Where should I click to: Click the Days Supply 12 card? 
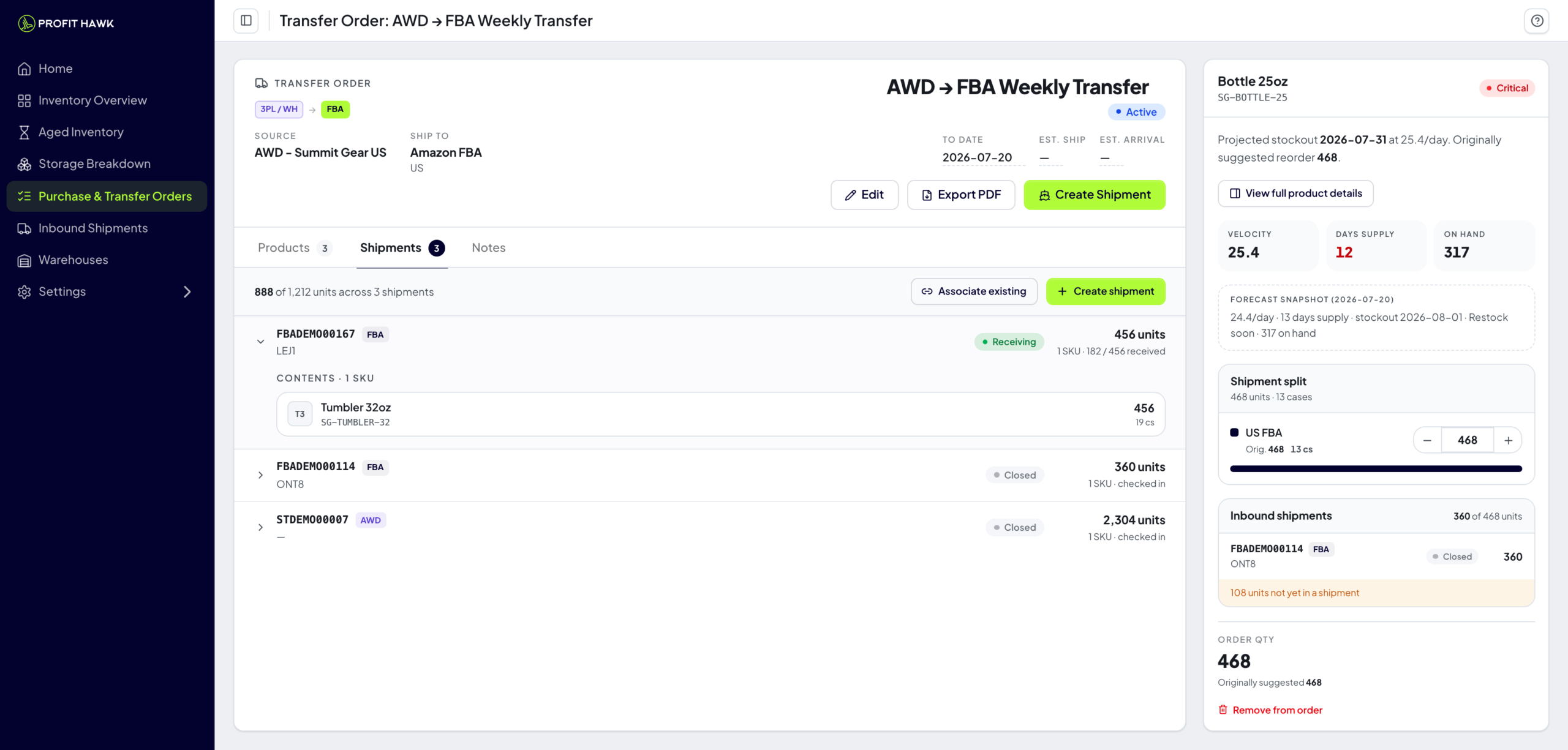(x=1376, y=246)
